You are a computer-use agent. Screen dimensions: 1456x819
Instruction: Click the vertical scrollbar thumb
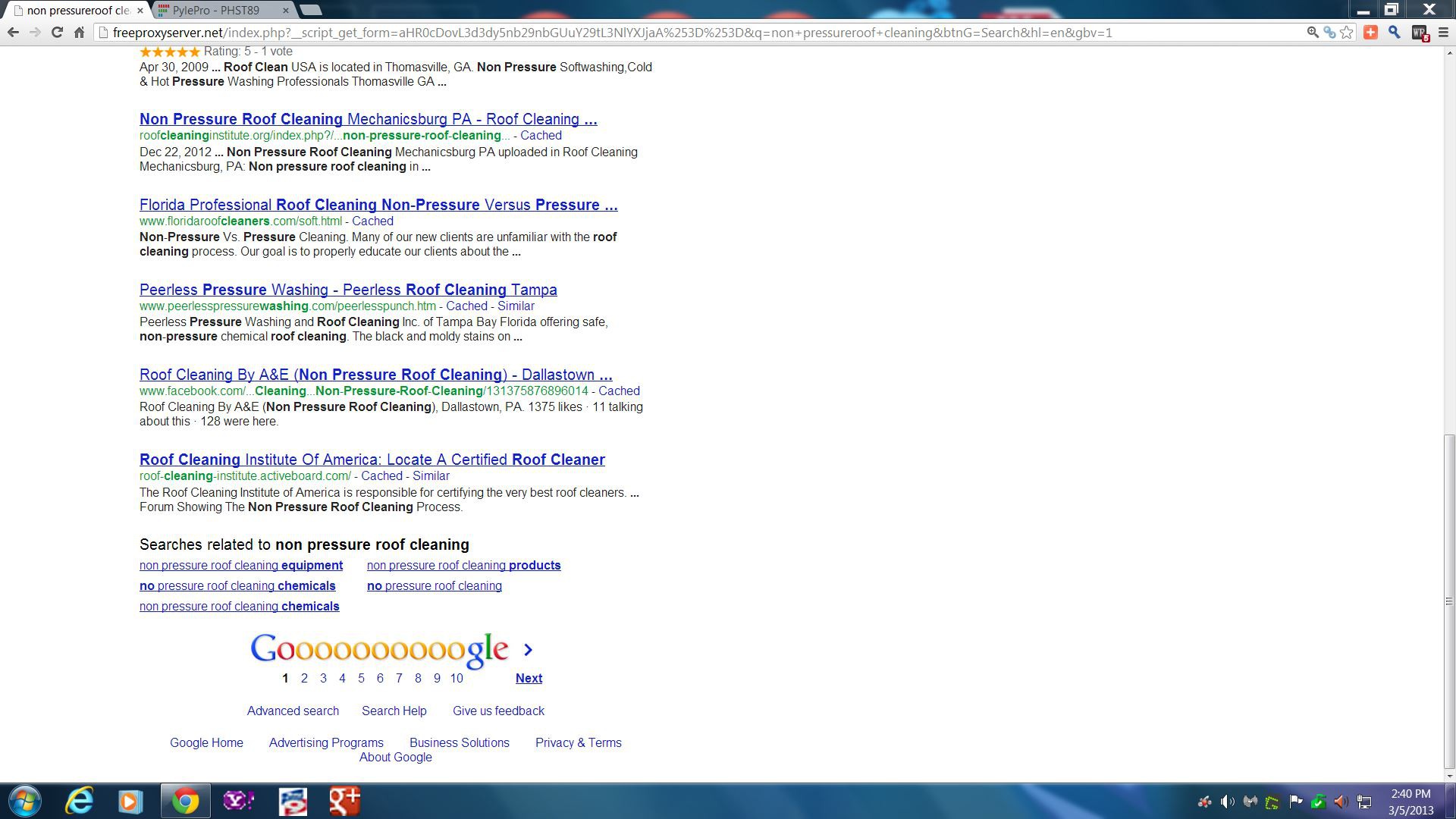tap(1449, 599)
